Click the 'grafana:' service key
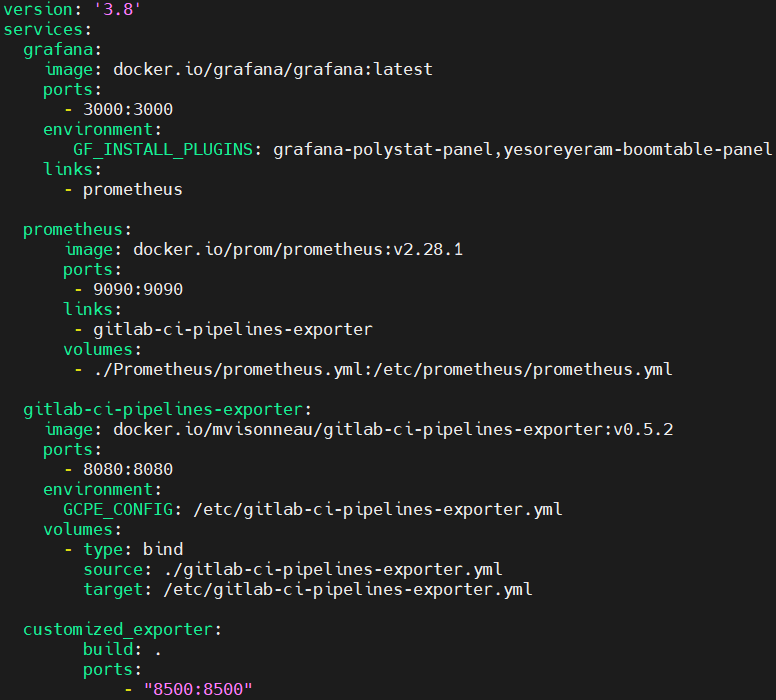Image resolution: width=776 pixels, height=700 pixels. pos(62,50)
